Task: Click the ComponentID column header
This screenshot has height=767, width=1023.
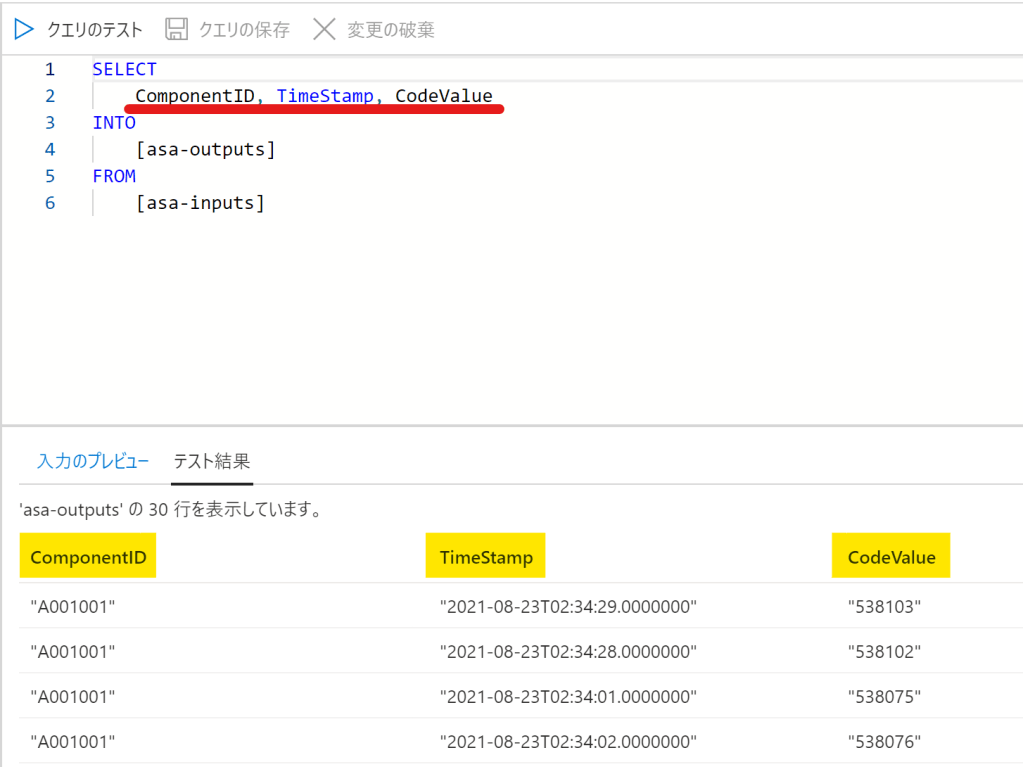Action: (x=88, y=557)
